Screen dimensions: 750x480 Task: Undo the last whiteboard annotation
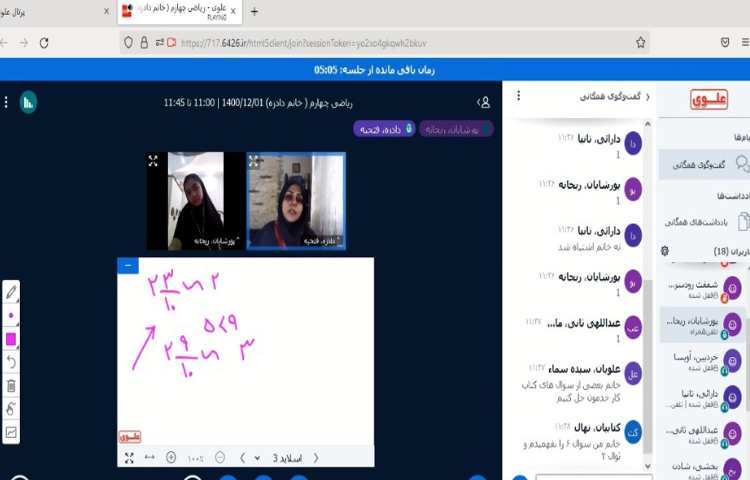(11, 362)
